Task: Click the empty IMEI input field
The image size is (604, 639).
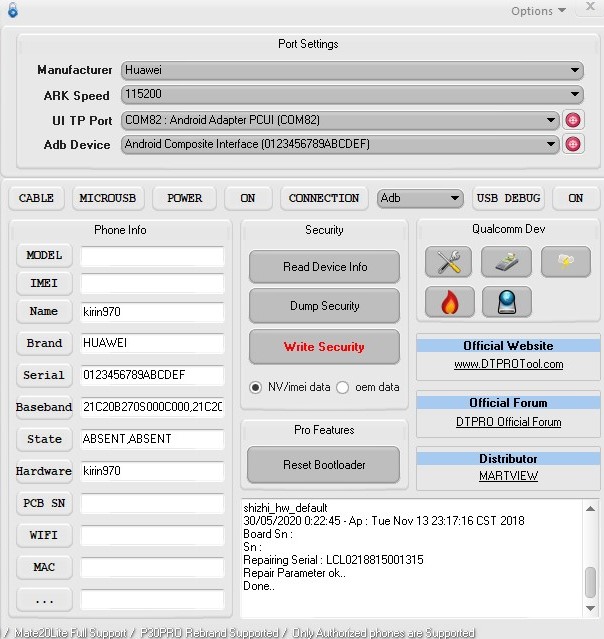Action: (152, 284)
